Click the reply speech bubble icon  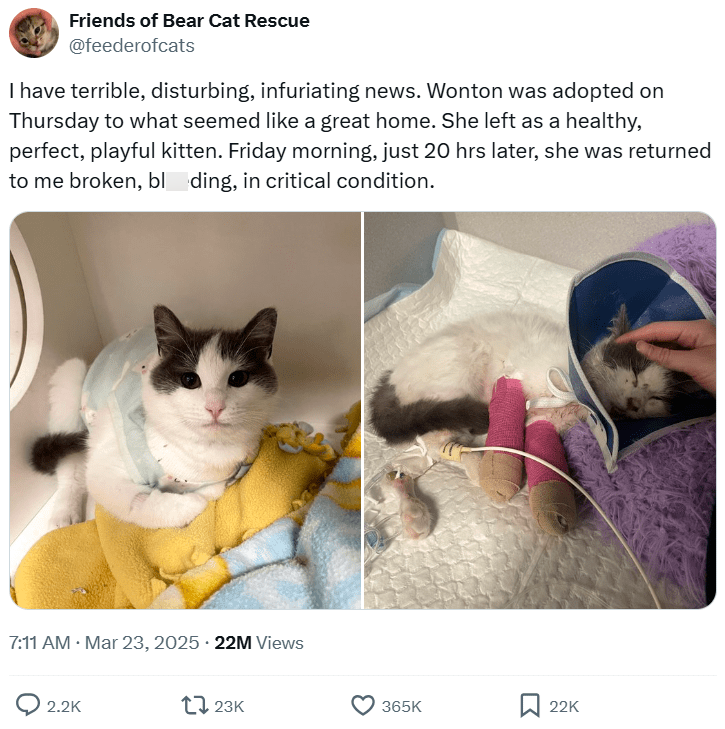point(28,705)
